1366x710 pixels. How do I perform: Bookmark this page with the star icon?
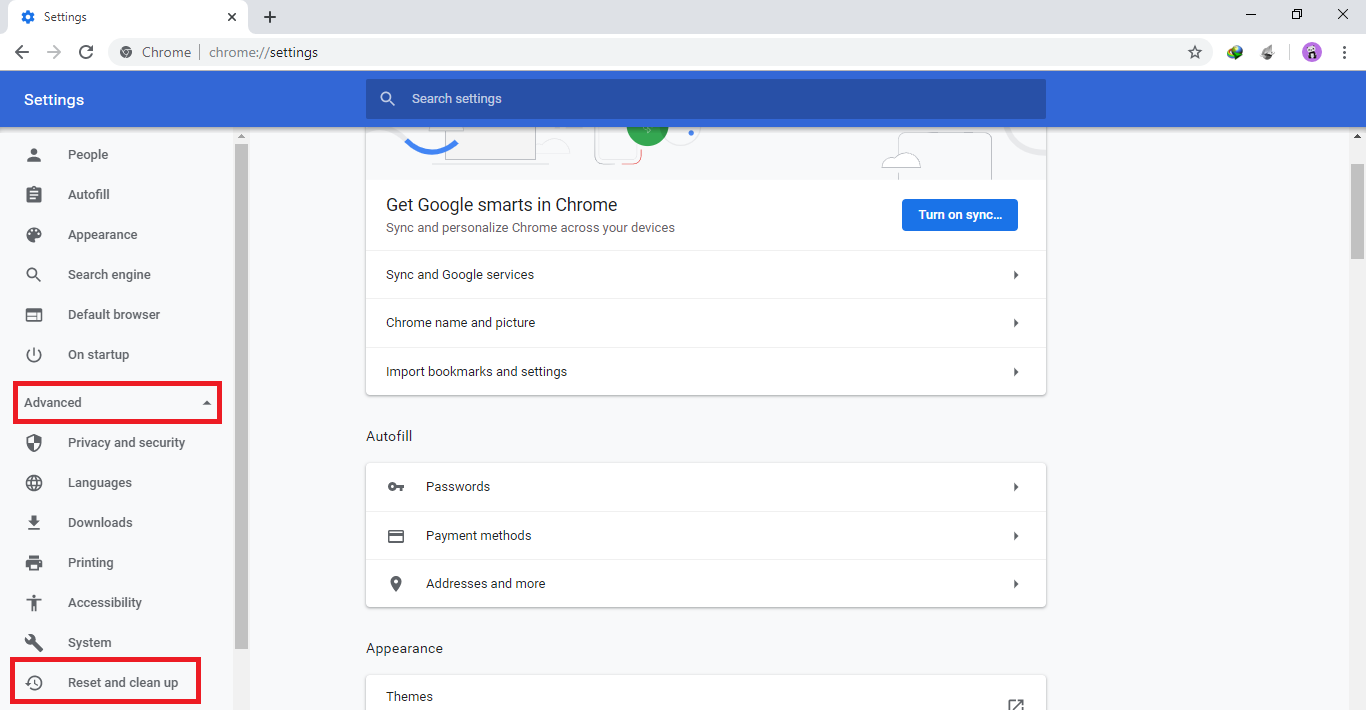point(1195,52)
